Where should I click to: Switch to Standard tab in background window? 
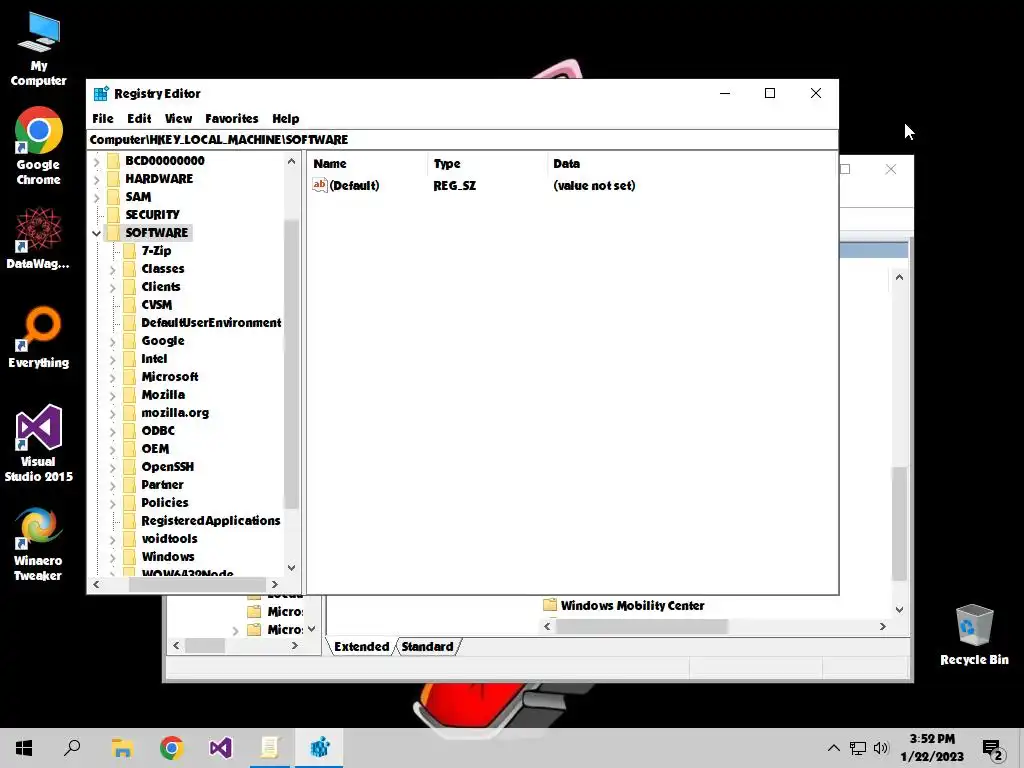click(x=427, y=647)
